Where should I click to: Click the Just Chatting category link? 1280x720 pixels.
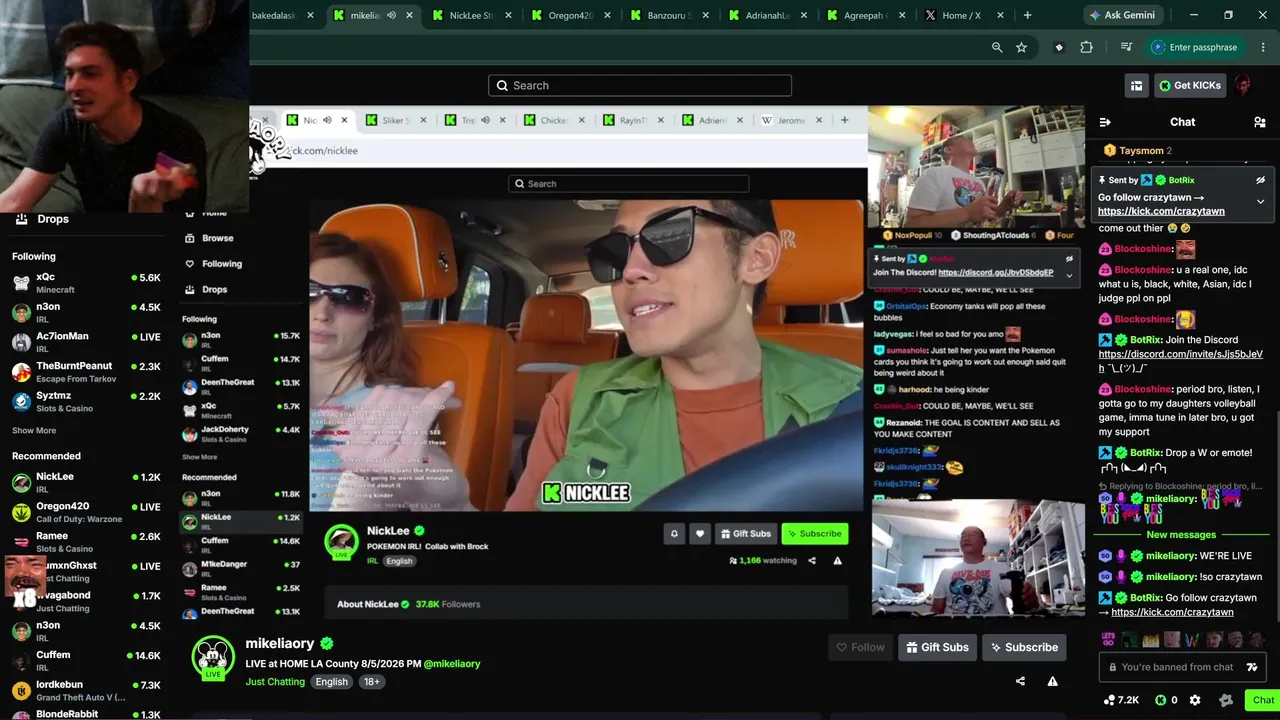(275, 682)
